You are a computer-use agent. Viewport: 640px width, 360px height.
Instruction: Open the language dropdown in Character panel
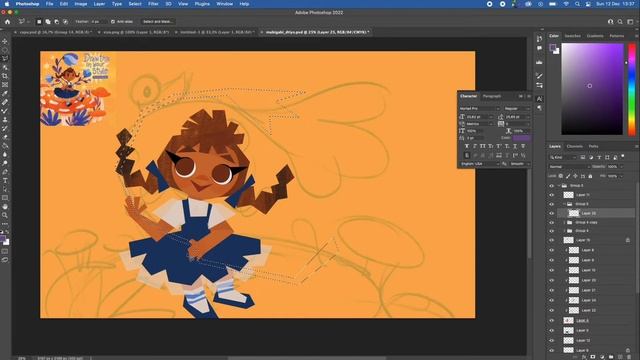coord(480,164)
